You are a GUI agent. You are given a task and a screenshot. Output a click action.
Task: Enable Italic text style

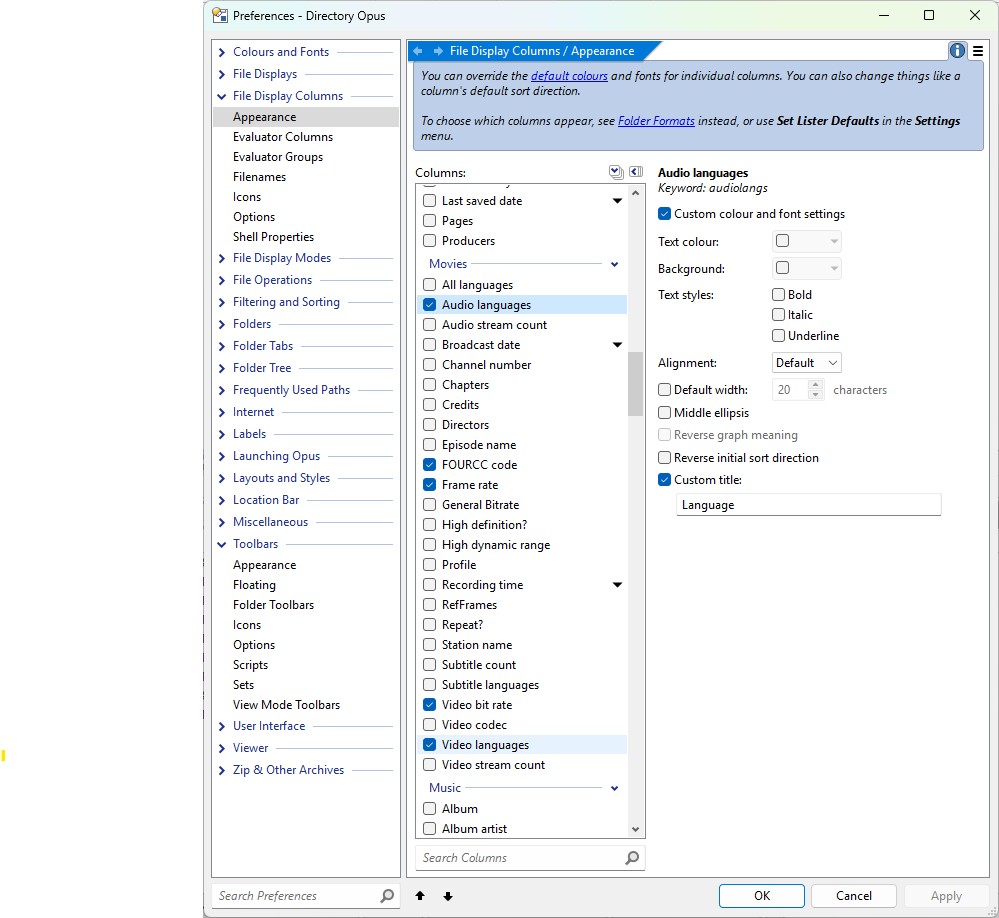point(778,315)
